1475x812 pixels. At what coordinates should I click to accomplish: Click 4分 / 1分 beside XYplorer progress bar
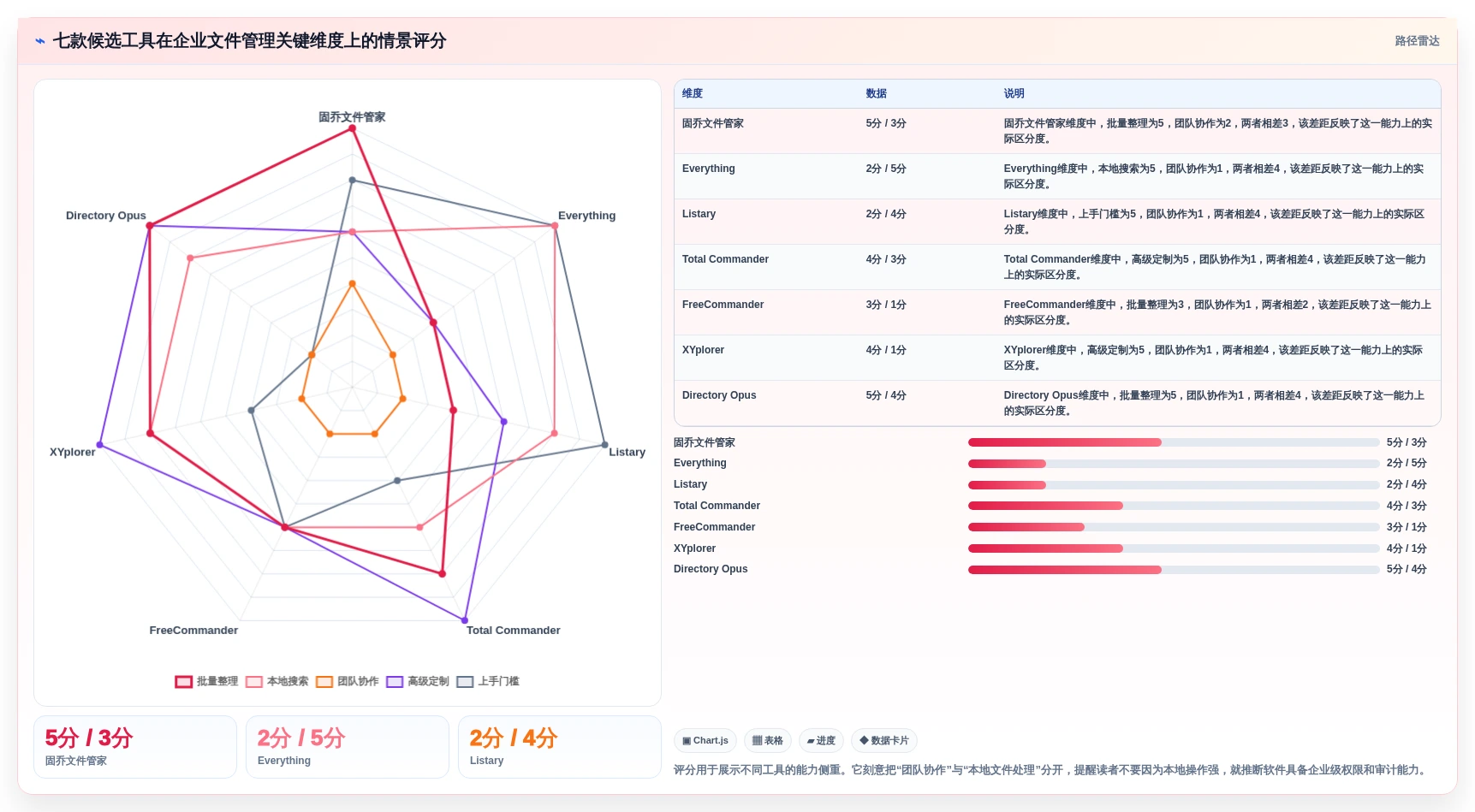coord(1407,548)
